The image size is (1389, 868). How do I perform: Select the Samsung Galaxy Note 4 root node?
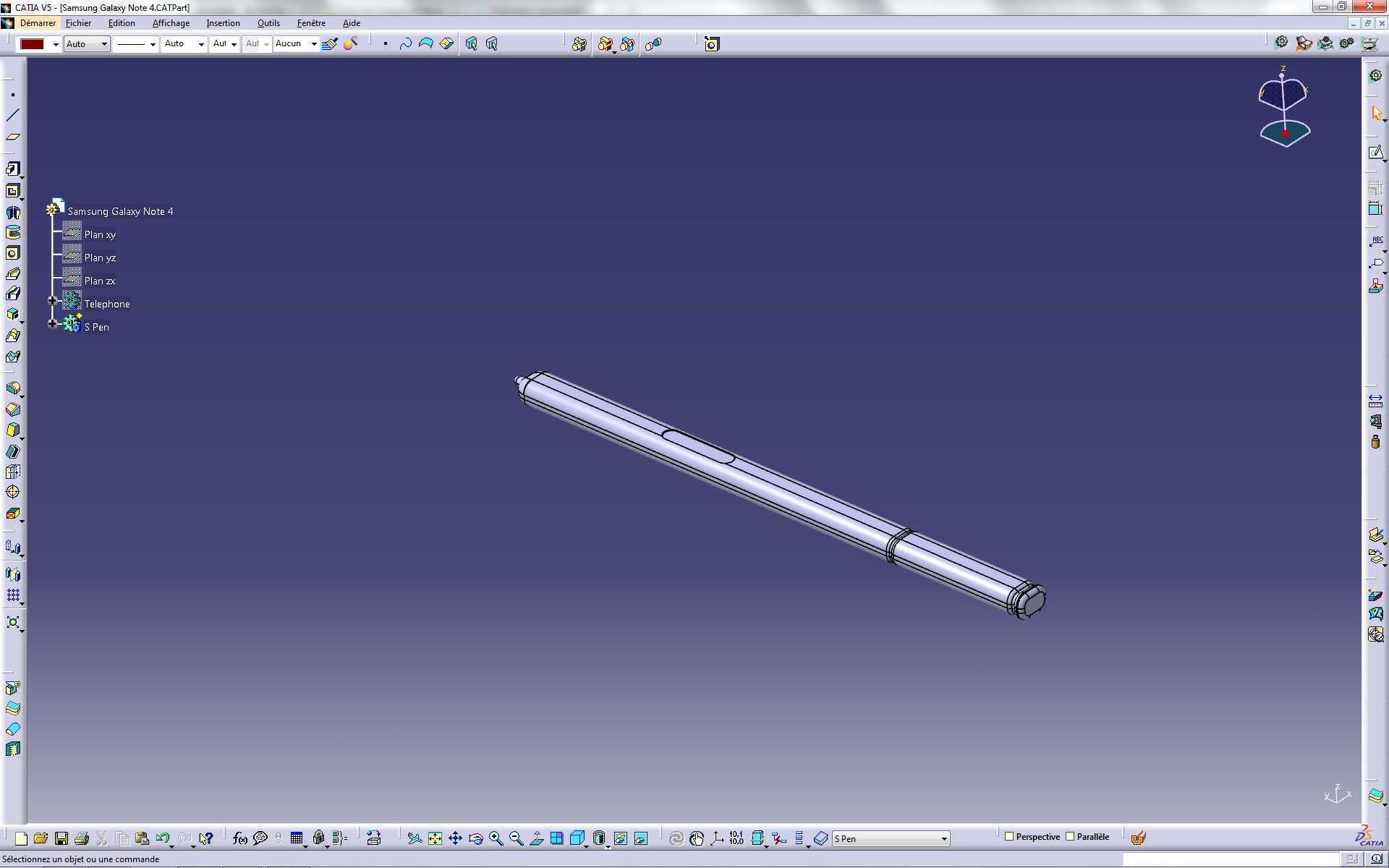pyautogui.click(x=120, y=211)
